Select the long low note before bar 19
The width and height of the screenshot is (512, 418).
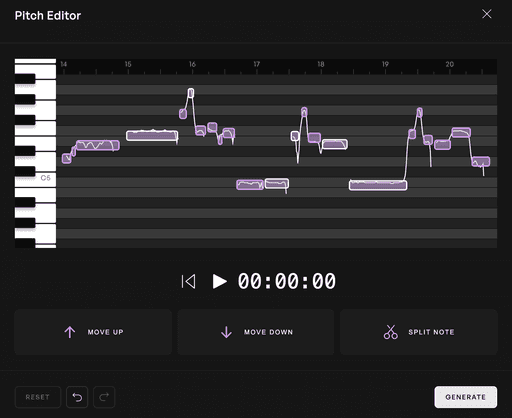tap(378, 185)
